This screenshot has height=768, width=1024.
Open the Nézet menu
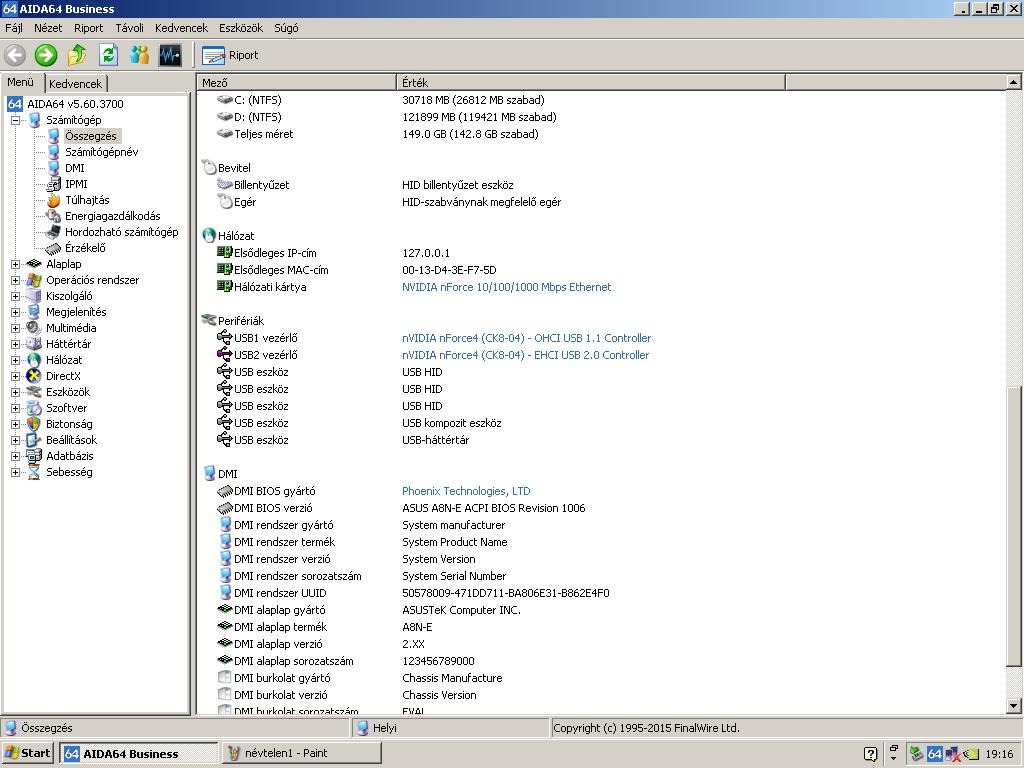pos(48,28)
